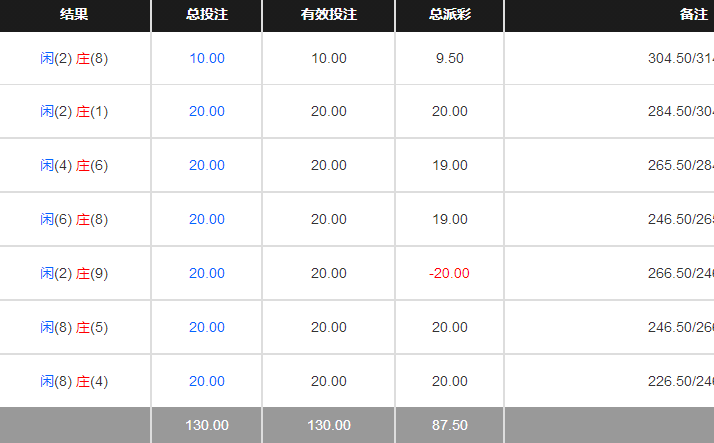Viewport: 714px width, 443px height.
Task: Click the 有效投注 column header
Action: click(328, 15)
